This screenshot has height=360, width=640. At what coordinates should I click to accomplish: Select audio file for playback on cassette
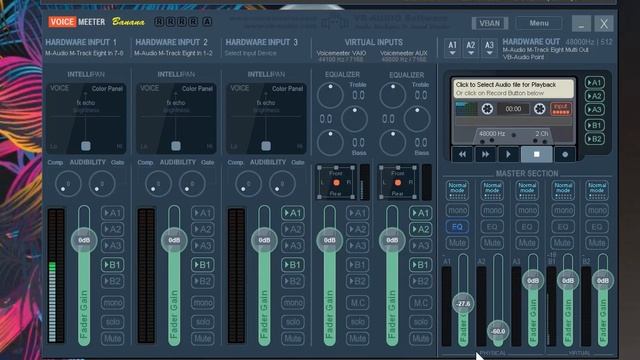514,89
